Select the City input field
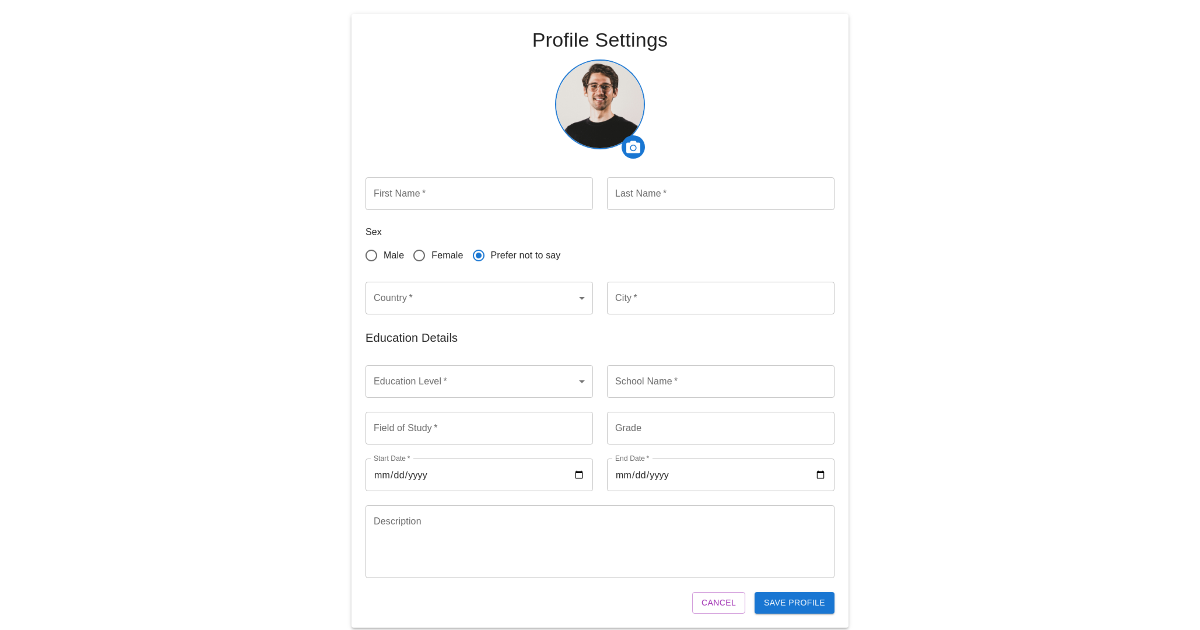 tap(720, 298)
